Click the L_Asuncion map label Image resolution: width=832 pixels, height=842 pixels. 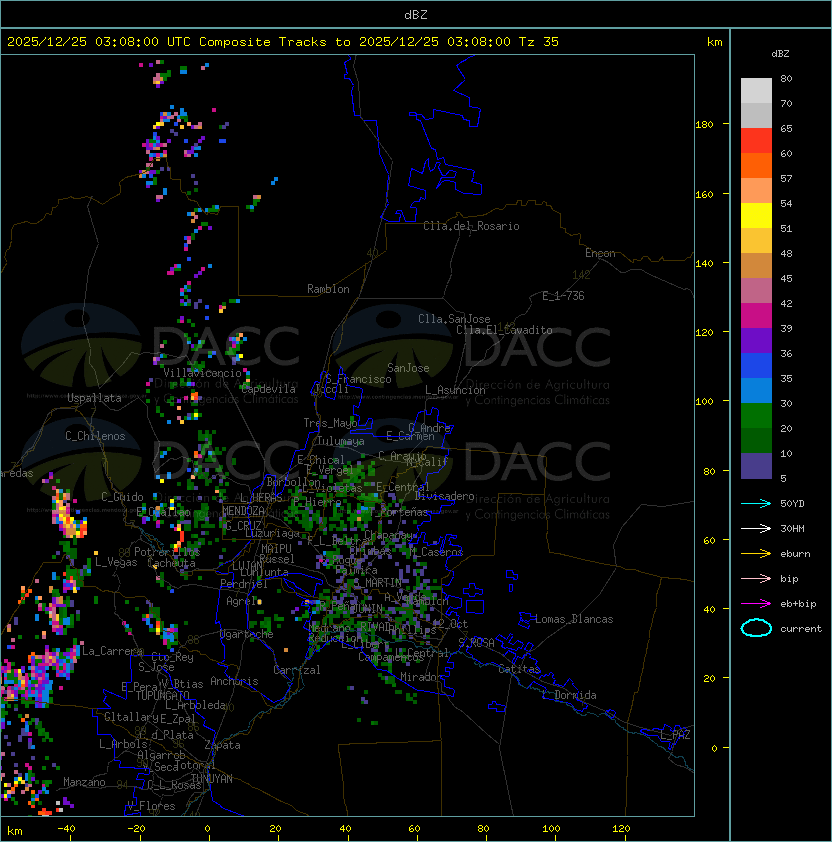(x=455, y=390)
